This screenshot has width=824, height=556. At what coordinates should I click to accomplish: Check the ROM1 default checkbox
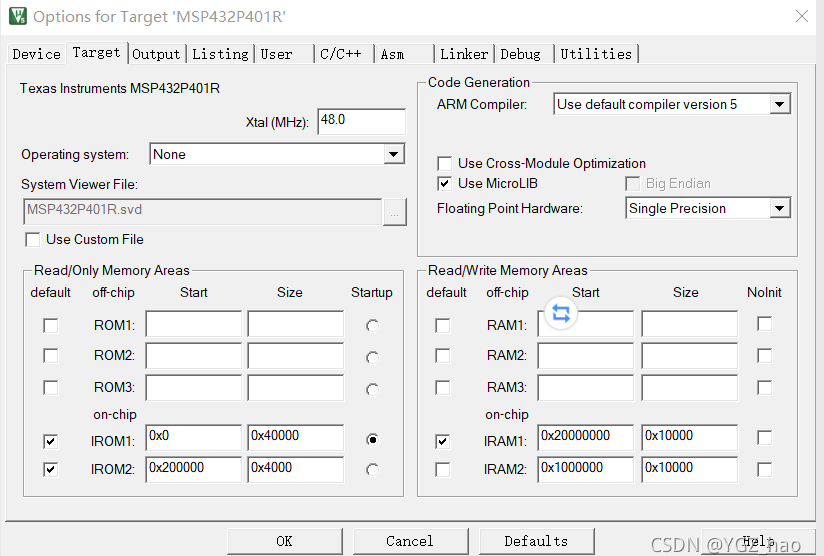click(50, 325)
